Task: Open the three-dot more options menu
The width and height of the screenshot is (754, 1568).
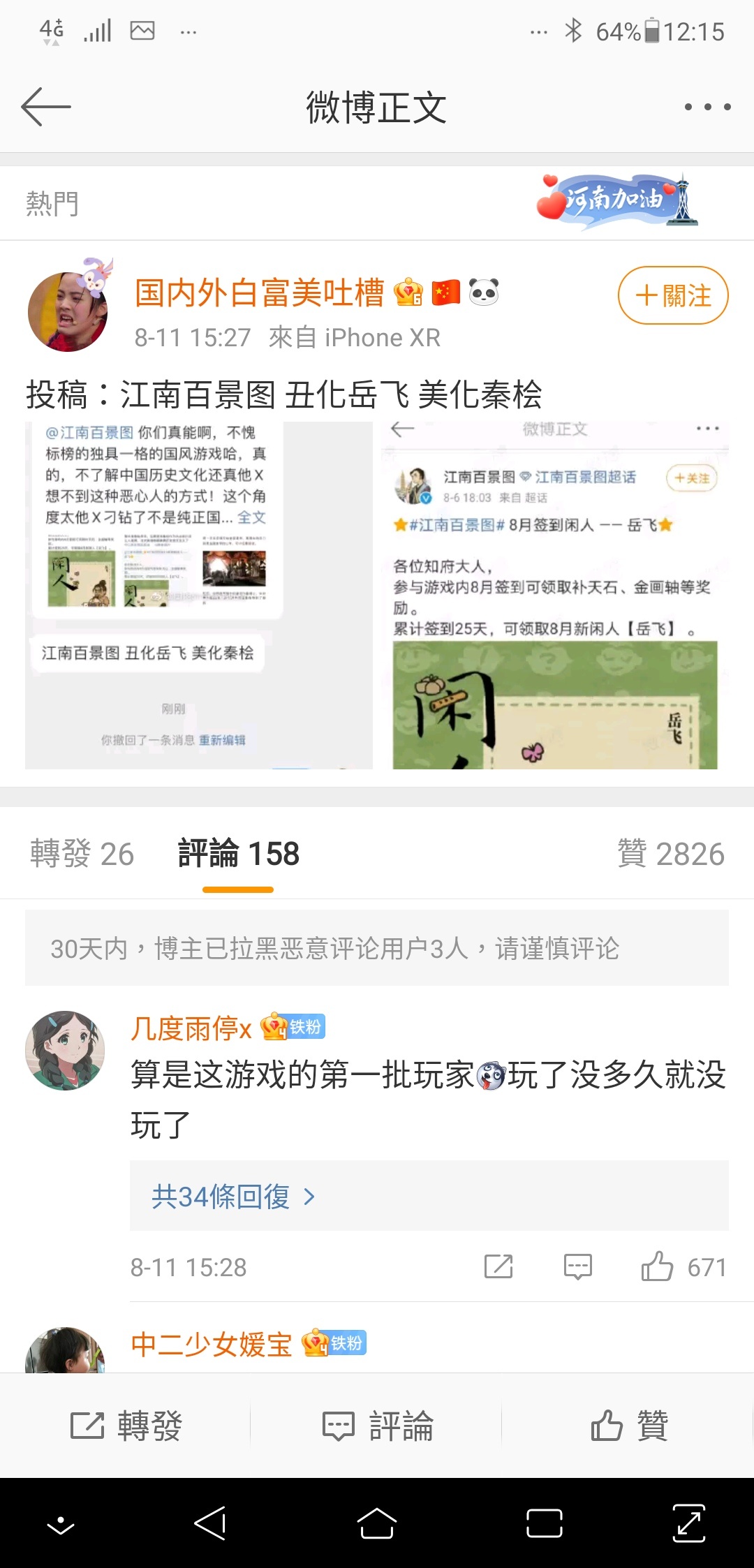Action: (x=707, y=107)
